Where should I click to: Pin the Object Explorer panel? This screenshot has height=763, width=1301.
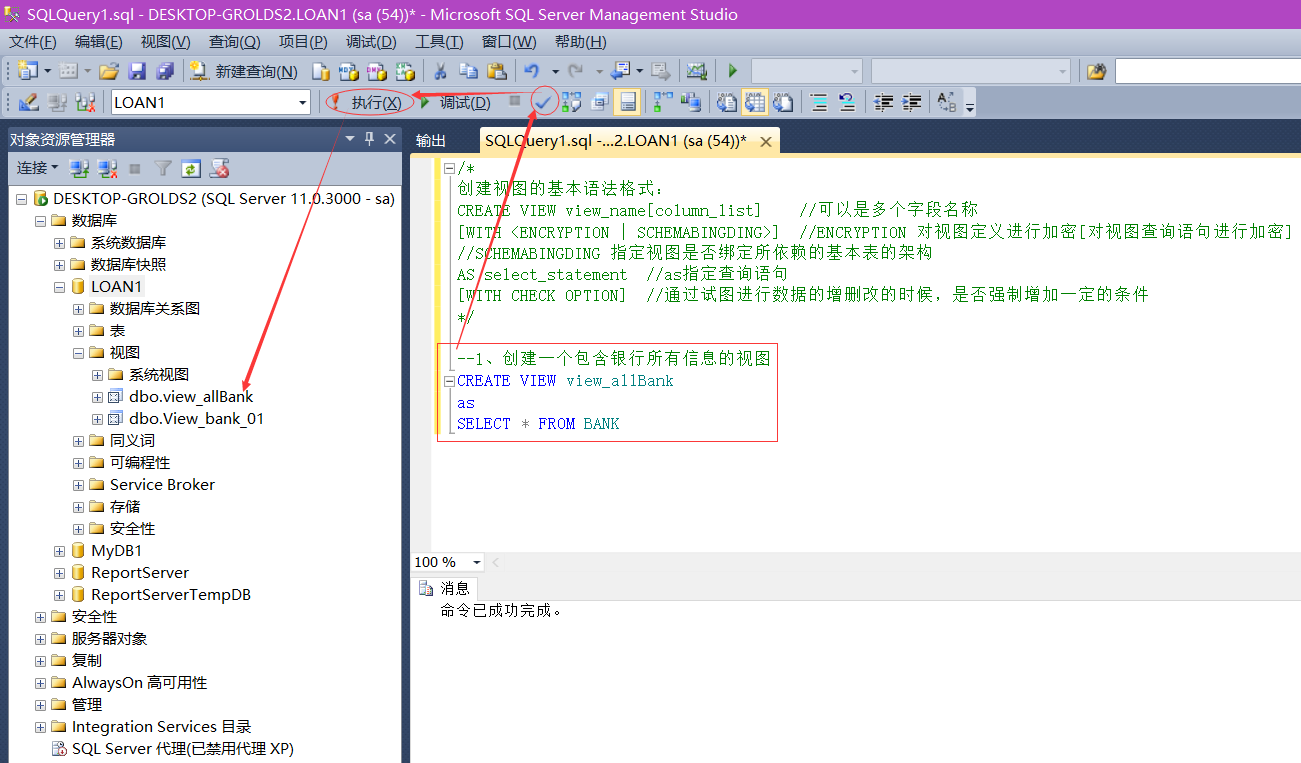369,138
